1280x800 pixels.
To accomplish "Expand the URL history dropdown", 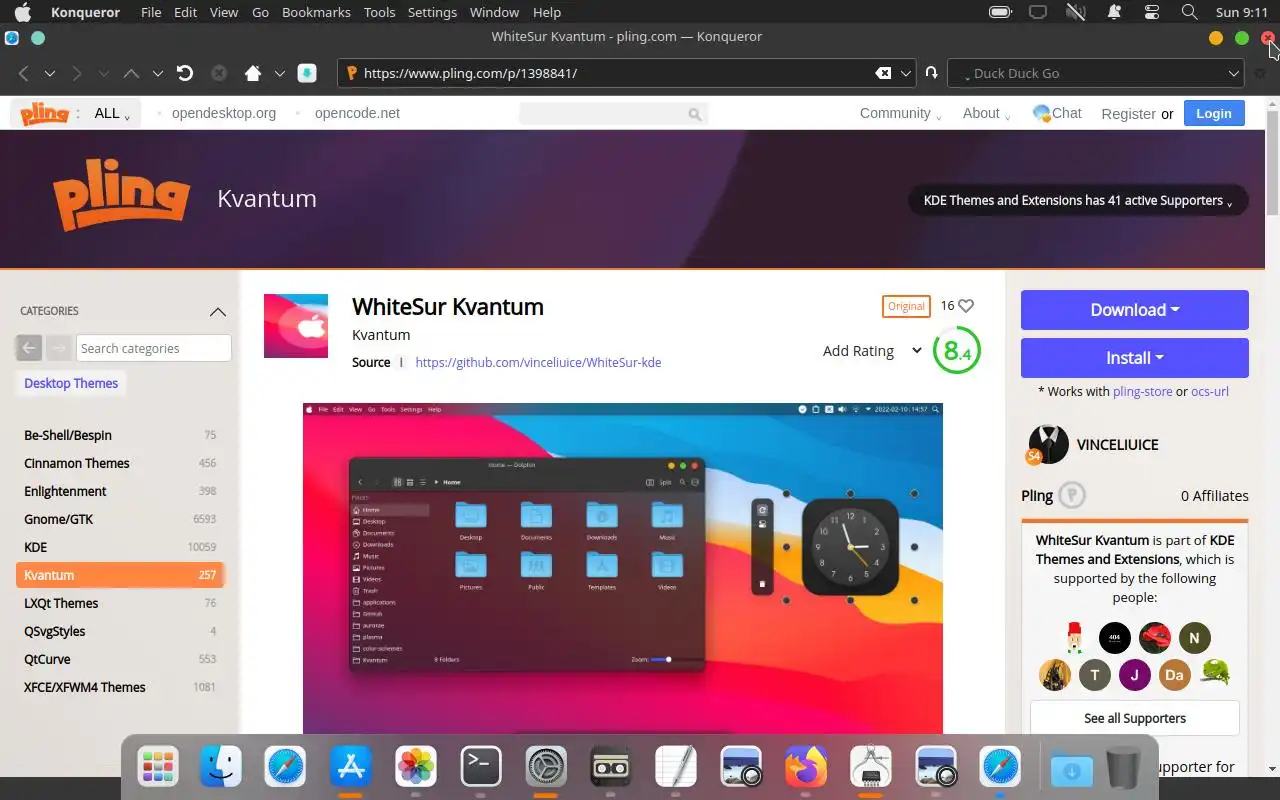I will [x=906, y=73].
